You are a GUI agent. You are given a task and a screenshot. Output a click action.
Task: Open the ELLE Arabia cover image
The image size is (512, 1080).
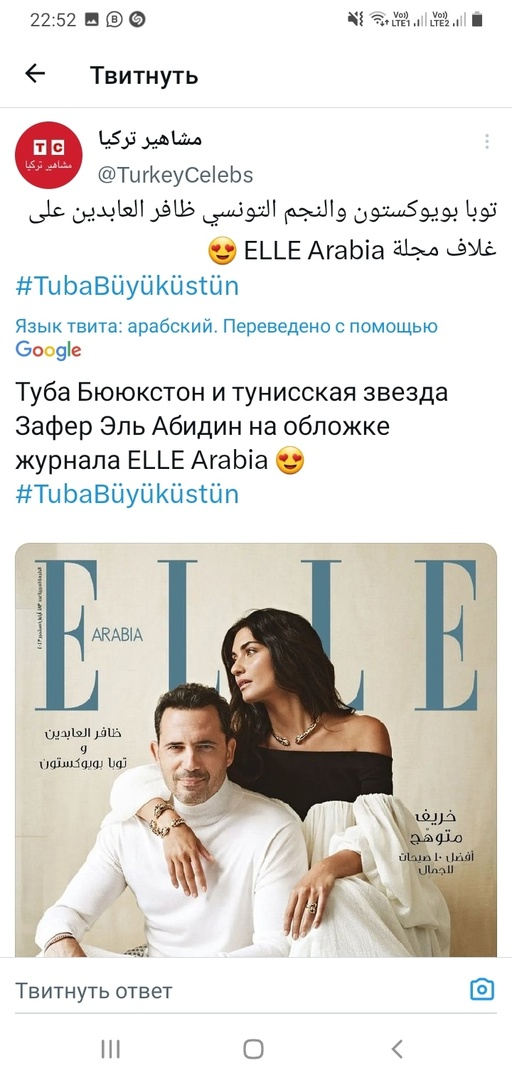pyautogui.click(x=256, y=749)
